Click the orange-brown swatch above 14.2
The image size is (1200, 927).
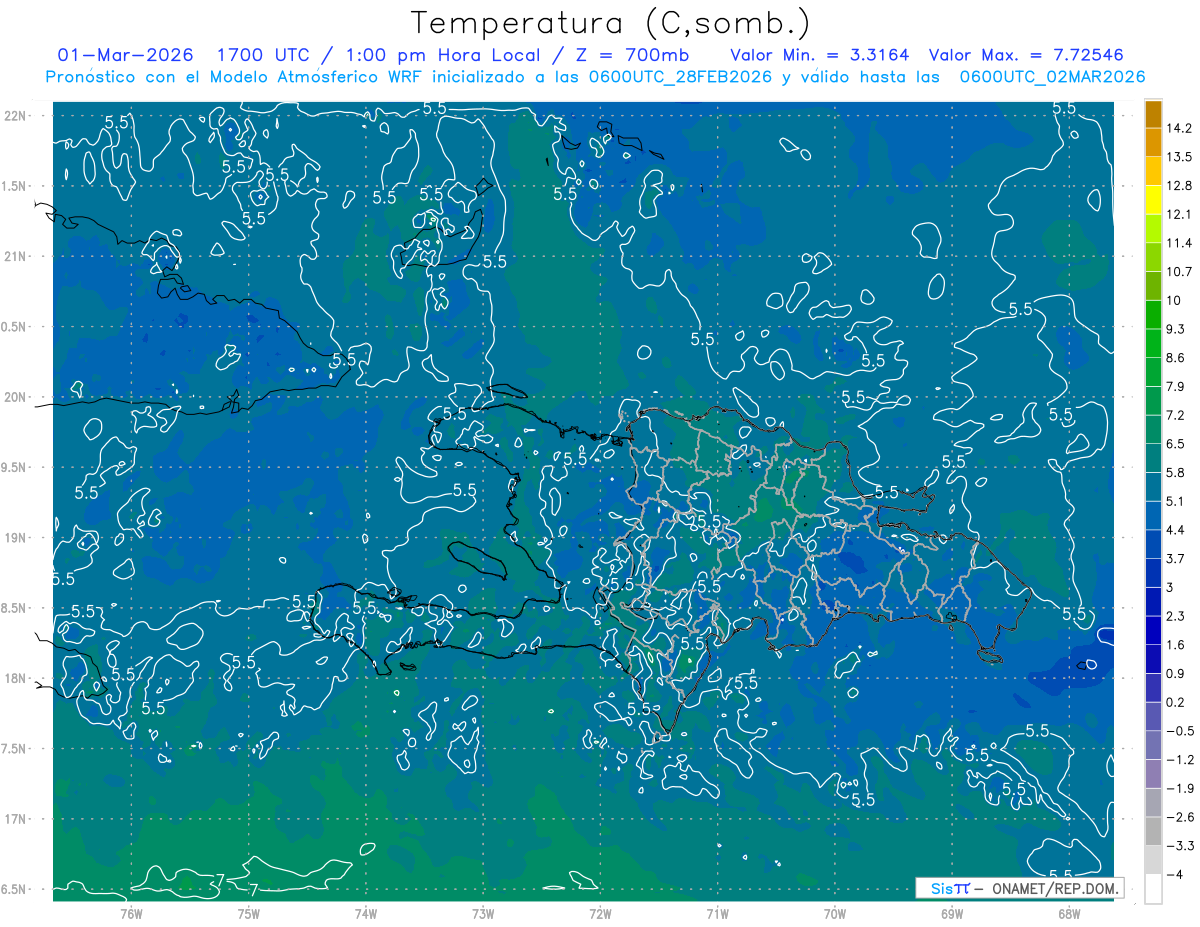(x=1153, y=114)
